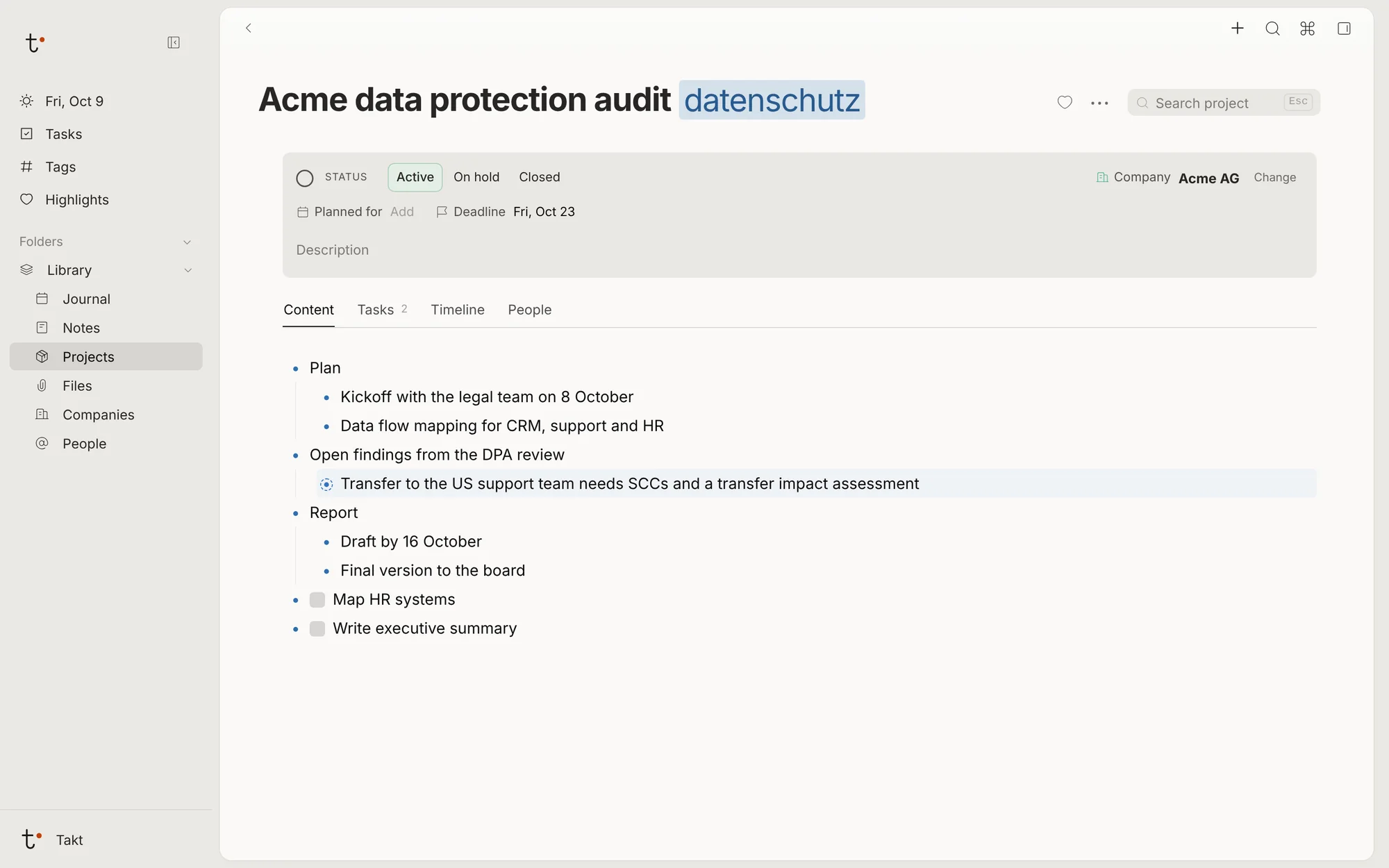
Task: Switch to the Content tab
Action: coord(308,310)
